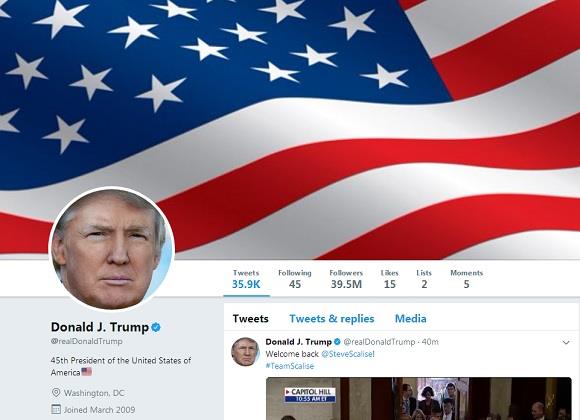Open the #TeamScalise hashtag
The image size is (580, 420).
(290, 366)
